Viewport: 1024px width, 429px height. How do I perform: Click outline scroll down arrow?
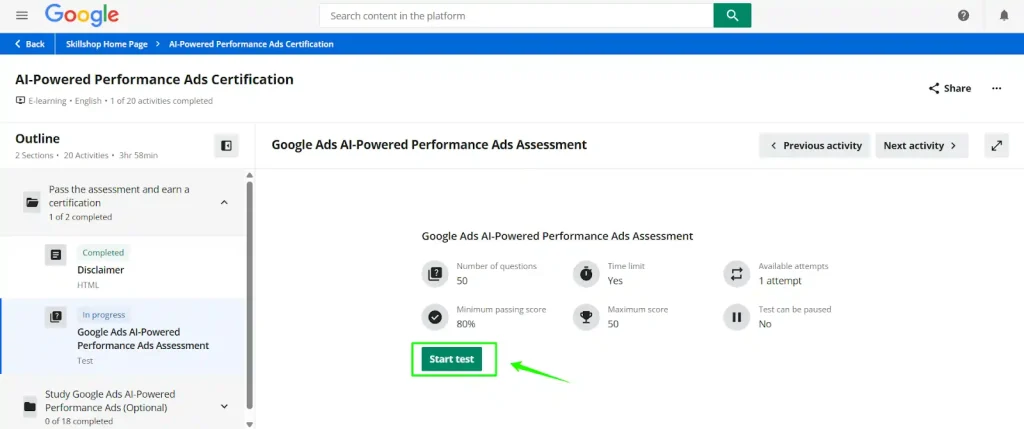[x=249, y=424]
